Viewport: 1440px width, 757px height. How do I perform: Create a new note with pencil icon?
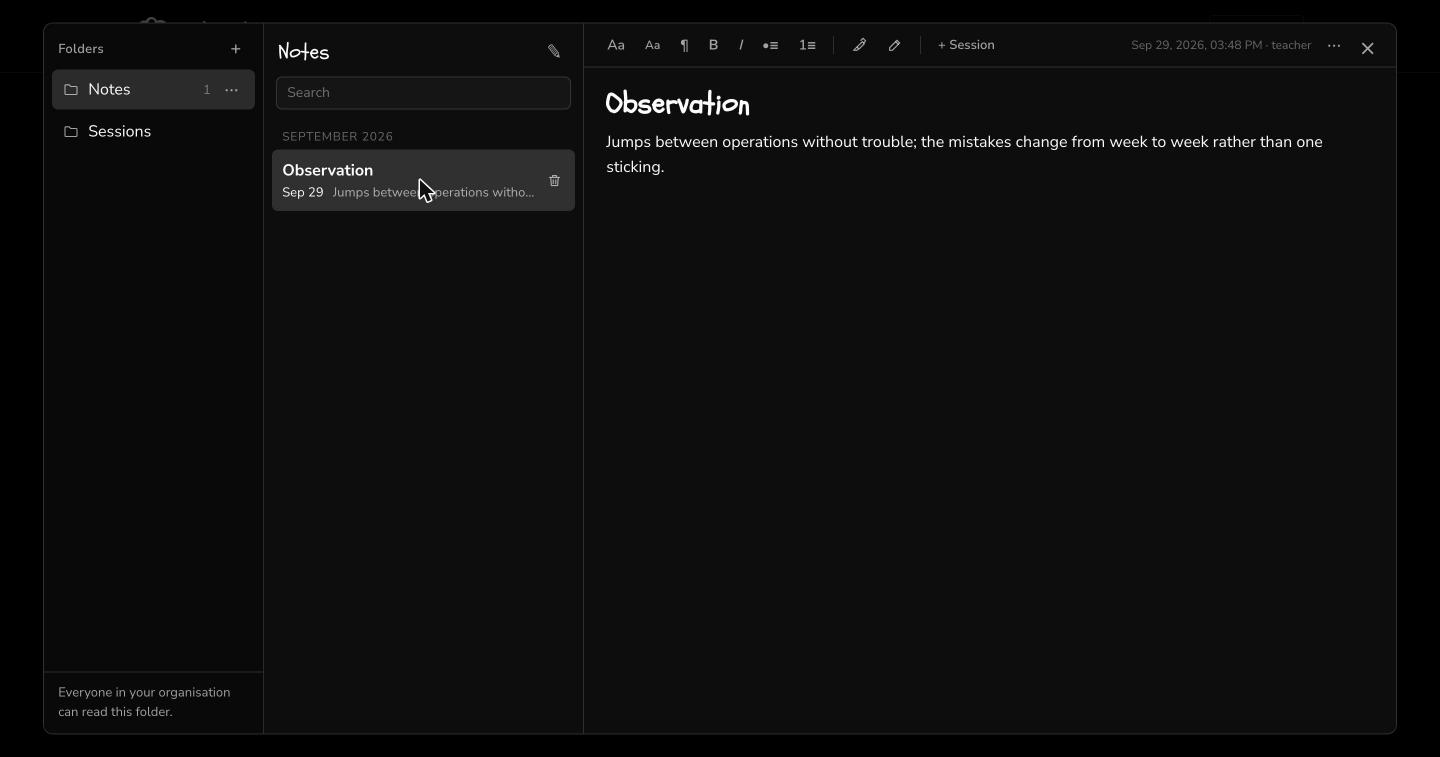[x=554, y=51]
